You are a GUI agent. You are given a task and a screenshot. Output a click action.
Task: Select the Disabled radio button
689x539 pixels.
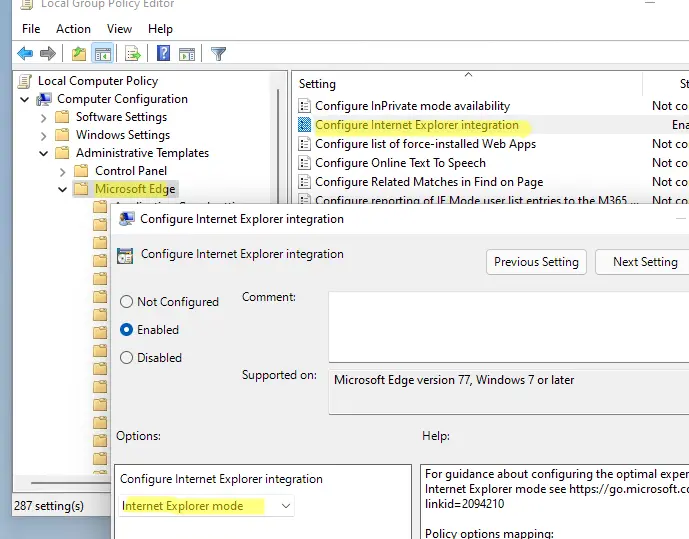click(126, 358)
